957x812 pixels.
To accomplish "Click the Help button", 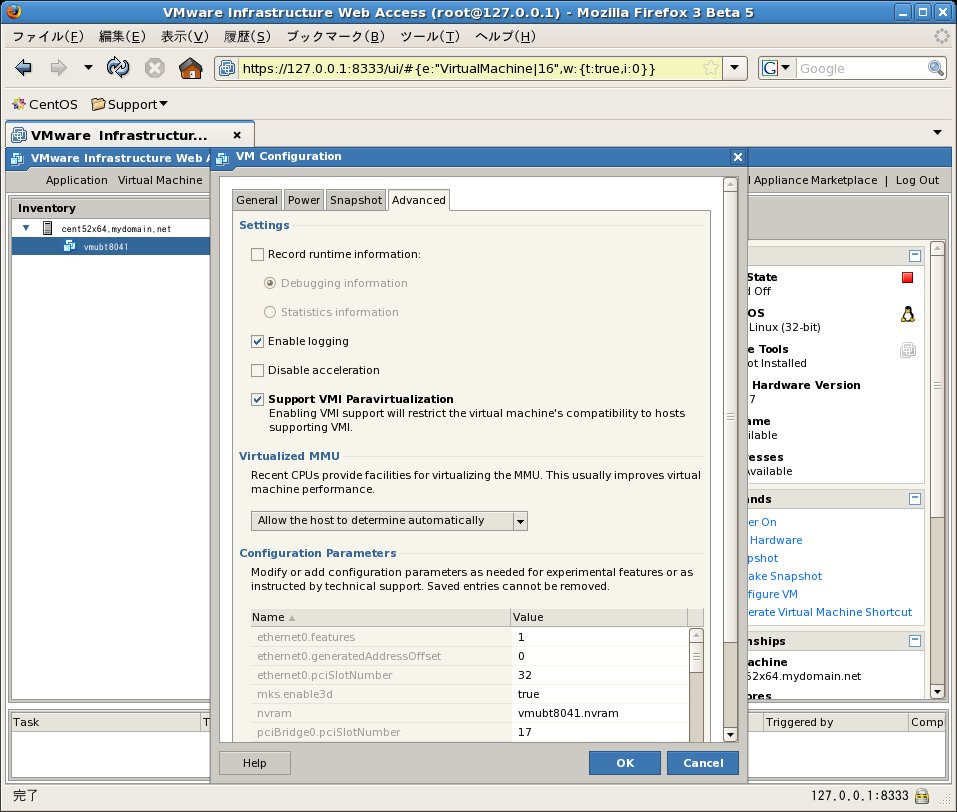I will 255,763.
